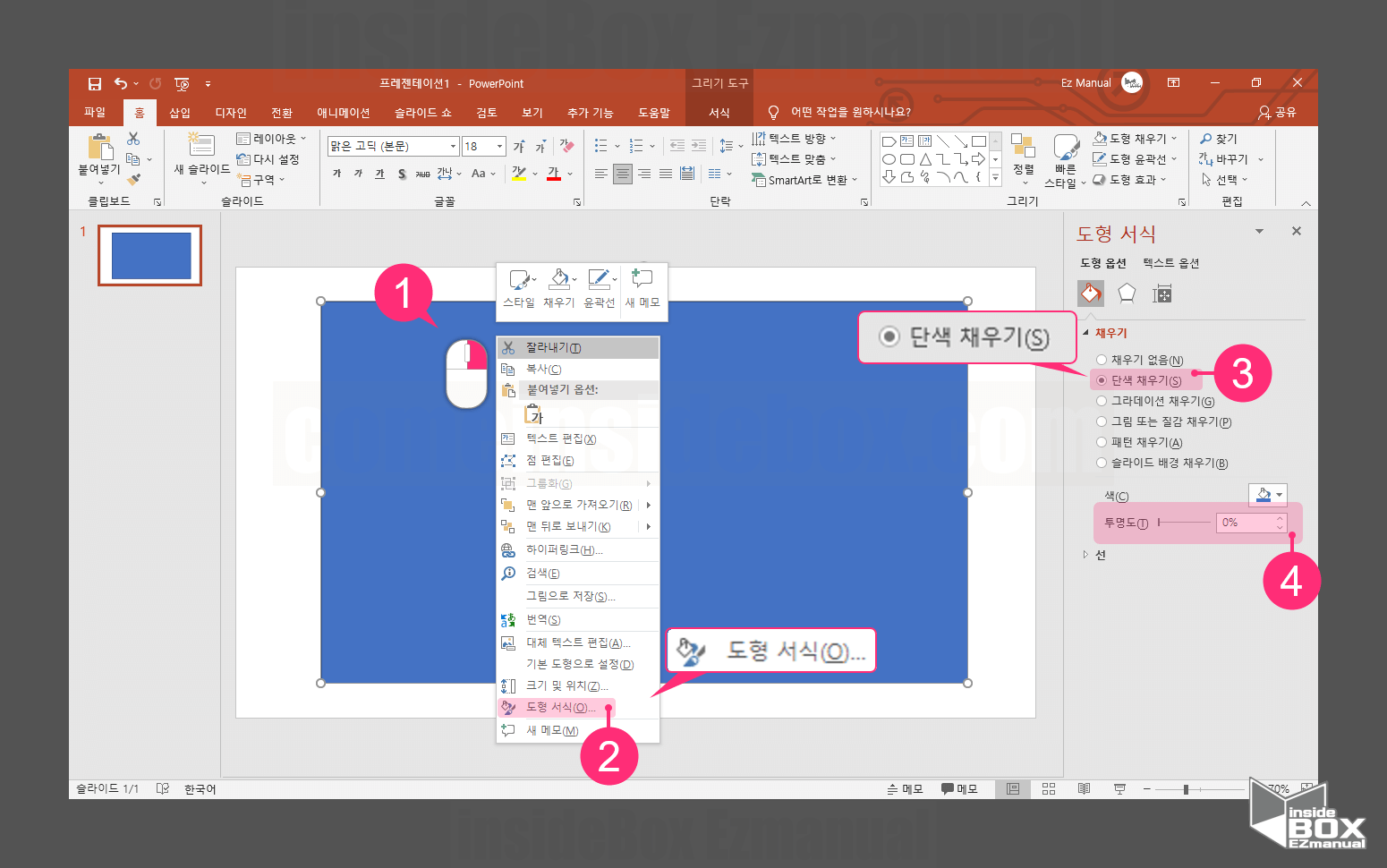Click the Start From Beginning slideshow icon
This screenshot has height=868, width=1387.
(182, 84)
